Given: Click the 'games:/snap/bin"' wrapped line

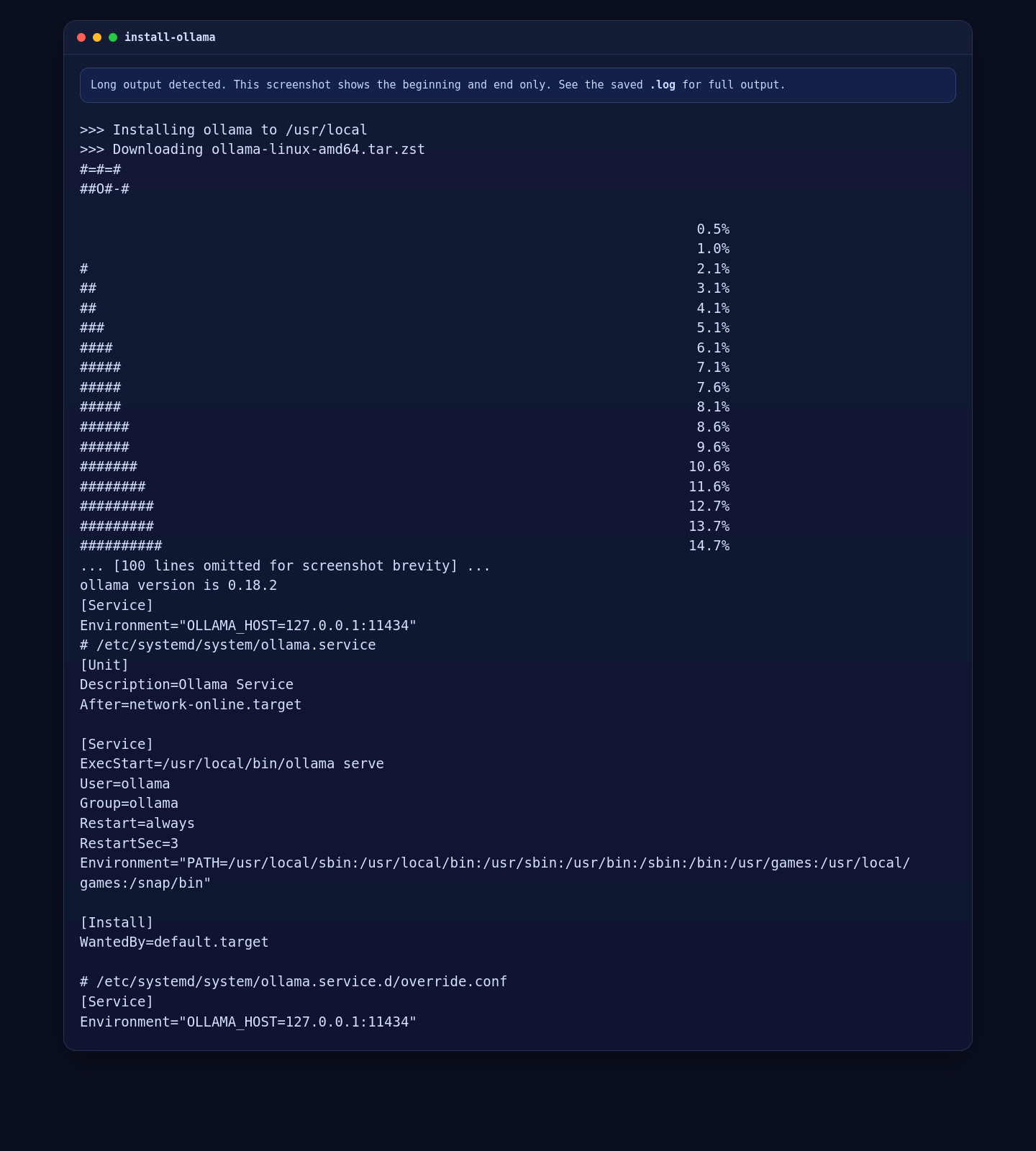Looking at the screenshot, I should point(145,883).
